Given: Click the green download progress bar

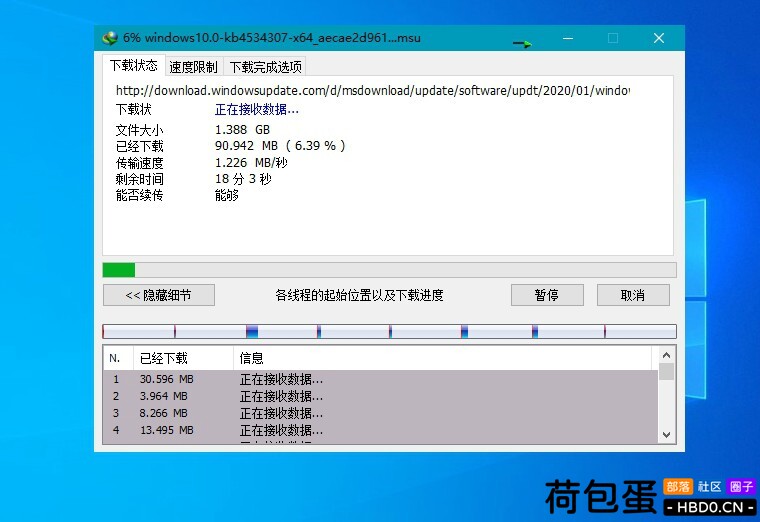Looking at the screenshot, I should [389, 270].
